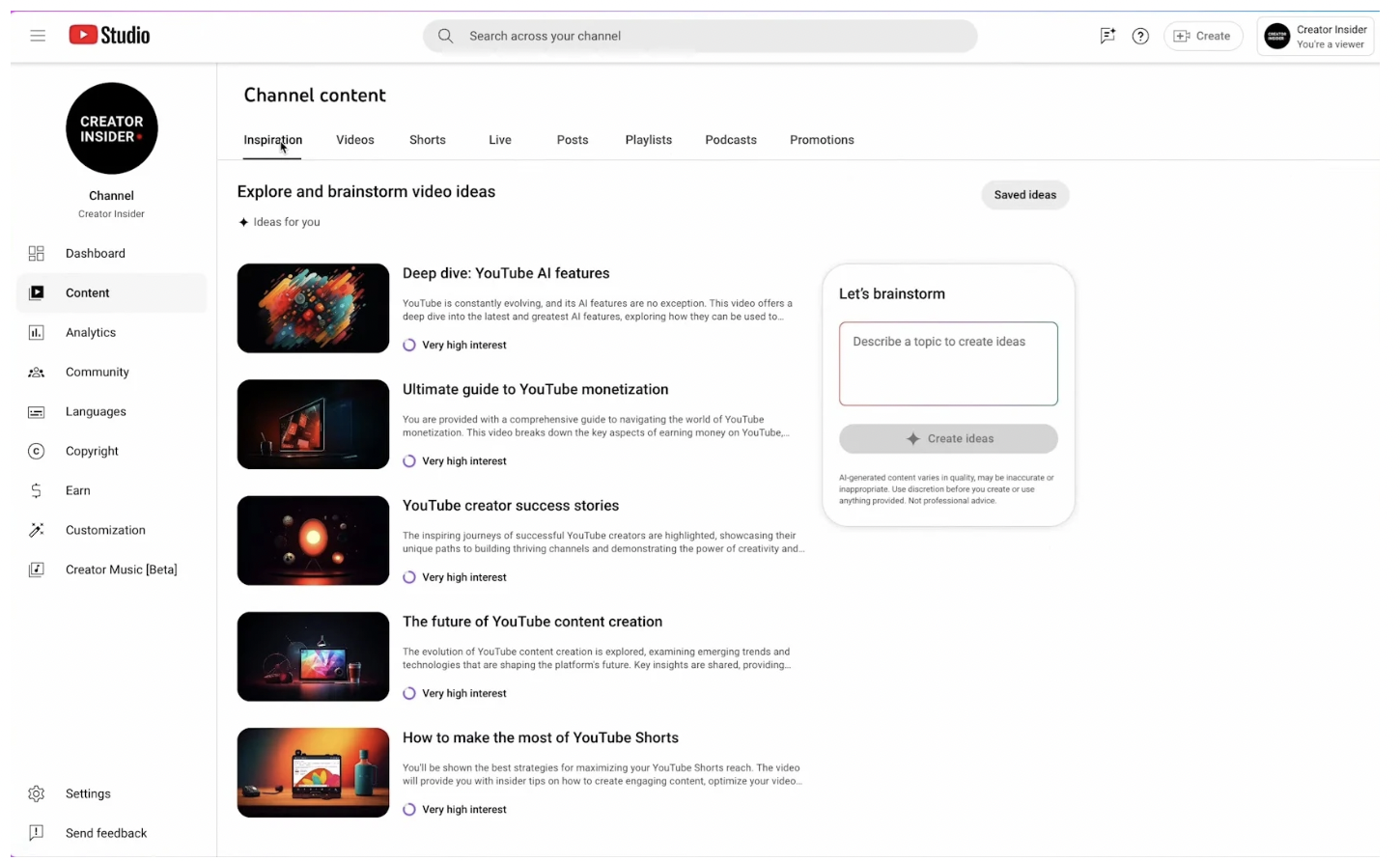Click interest ring icon under success stories idea
This screenshot has width=1400, height=861.
[409, 577]
